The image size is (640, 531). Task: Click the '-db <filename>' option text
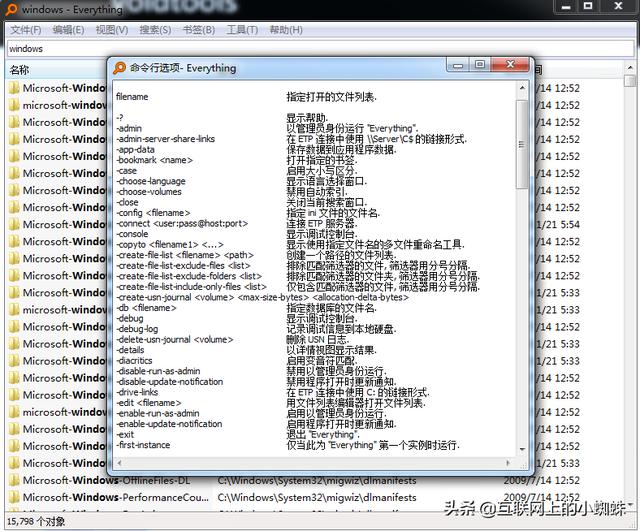[x=147, y=308]
